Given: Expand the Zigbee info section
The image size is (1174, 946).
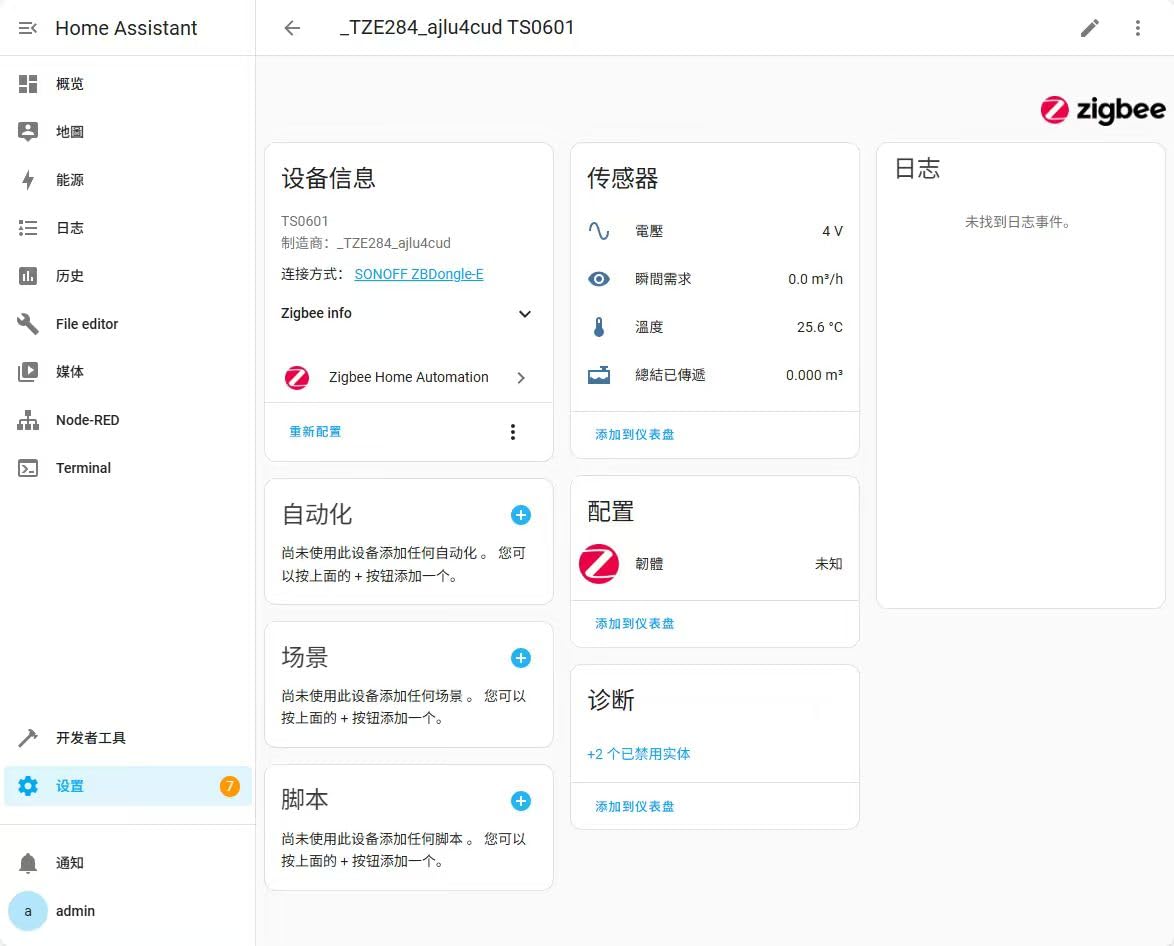Looking at the screenshot, I should pyautogui.click(x=408, y=313).
